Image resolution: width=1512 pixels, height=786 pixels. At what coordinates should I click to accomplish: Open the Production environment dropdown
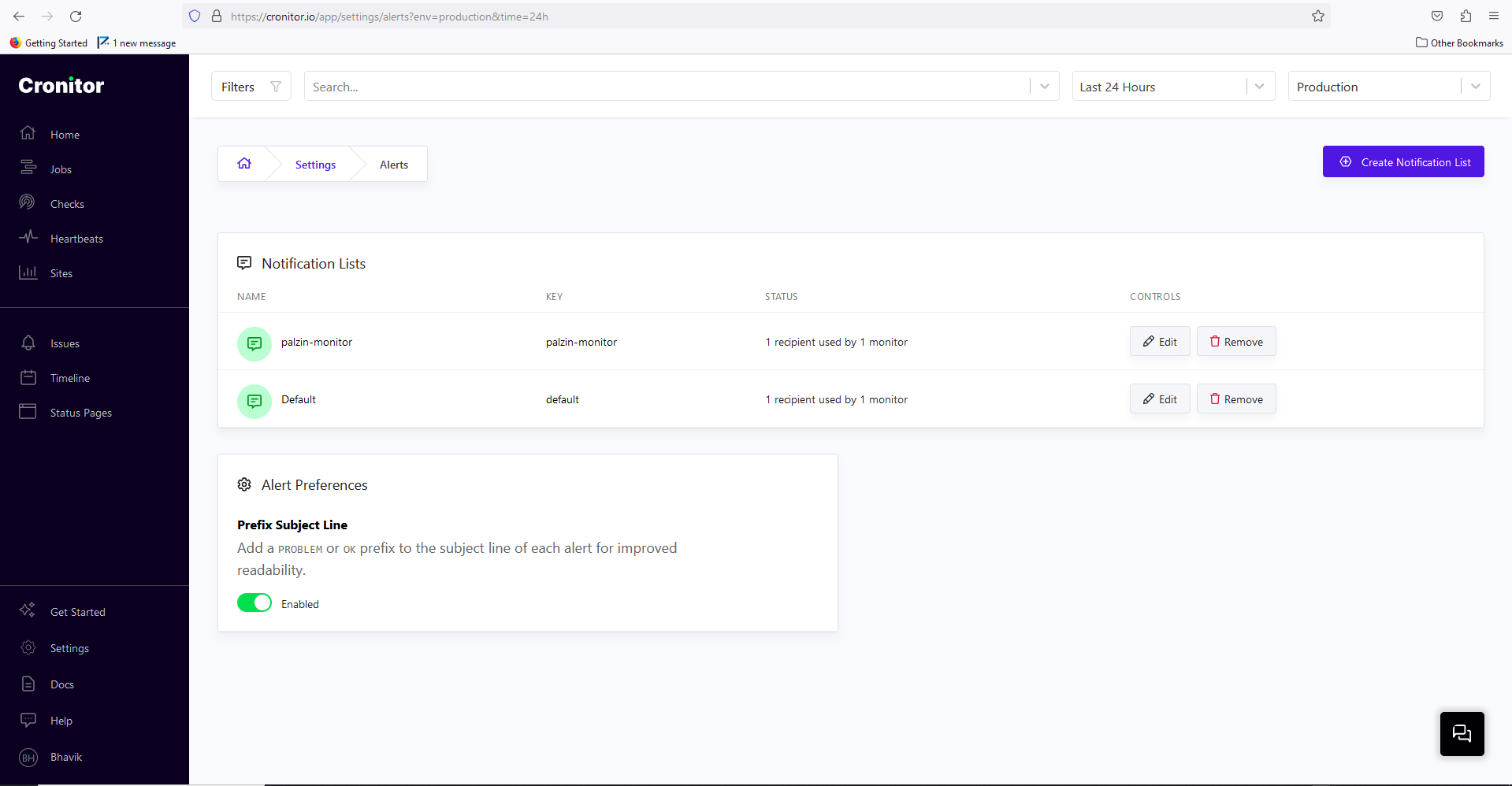point(1388,86)
